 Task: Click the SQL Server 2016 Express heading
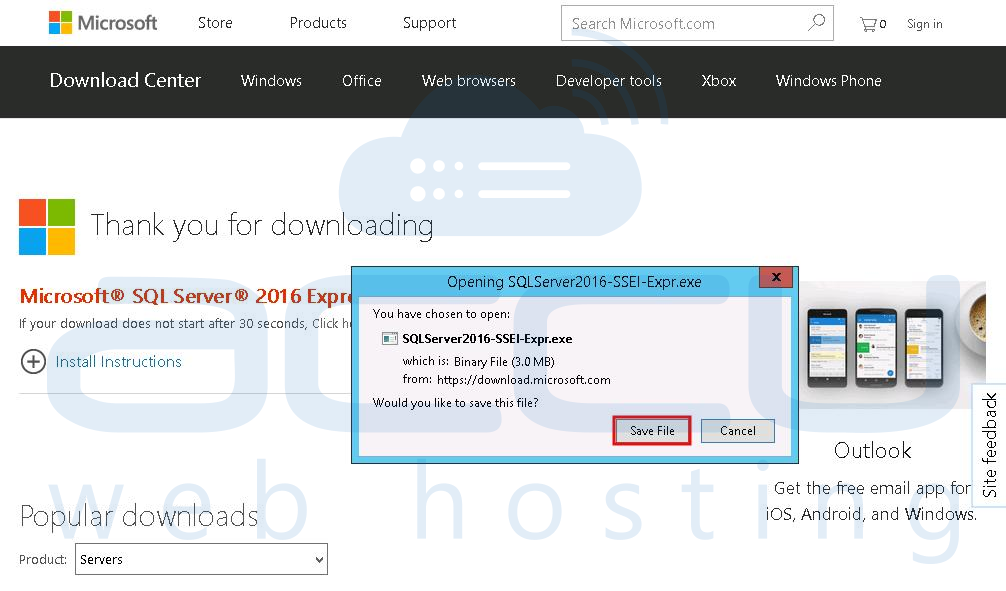186,296
